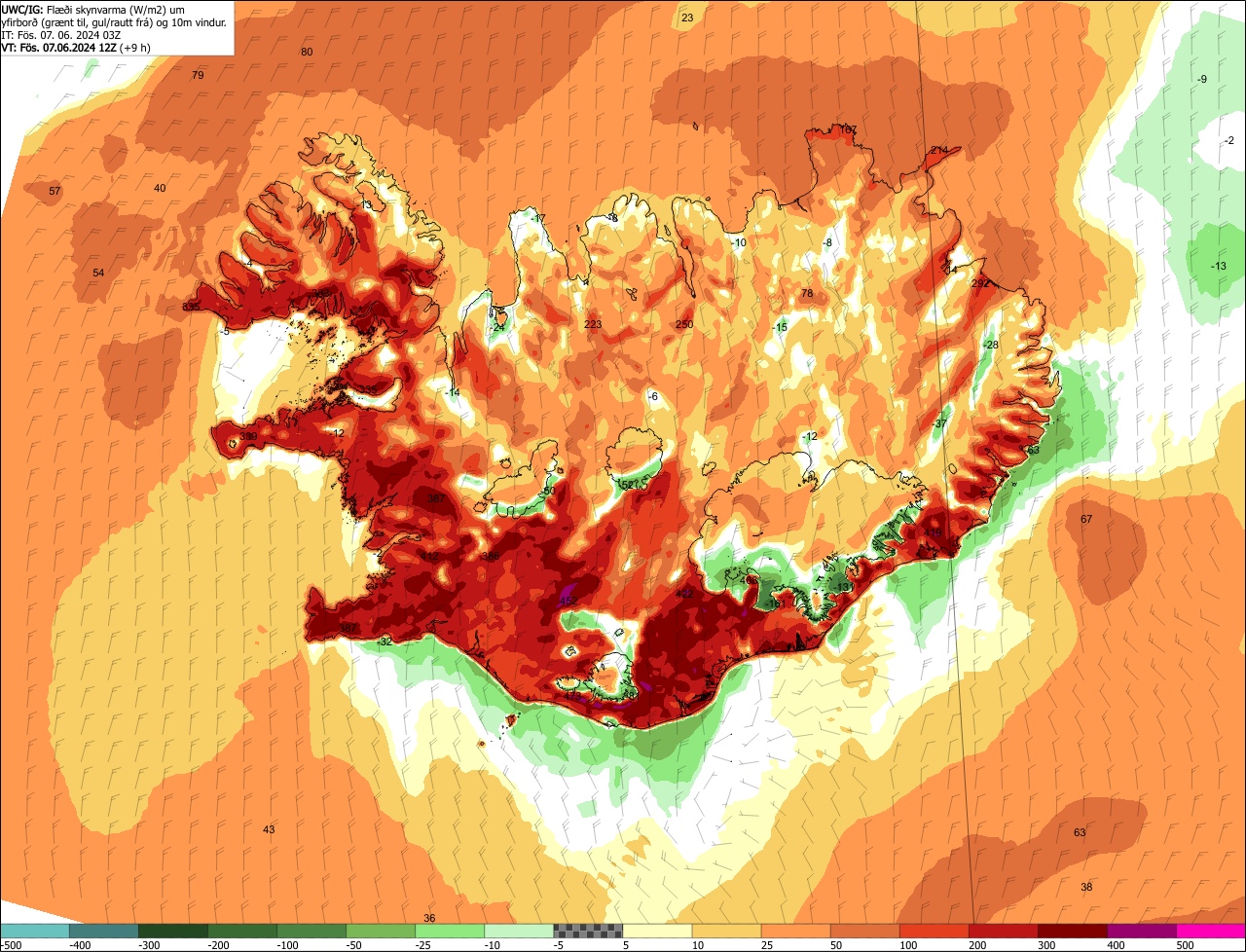Viewport: 1246px width, 952px height.
Task: Click the '292' value near the east coast
Action: (x=980, y=283)
